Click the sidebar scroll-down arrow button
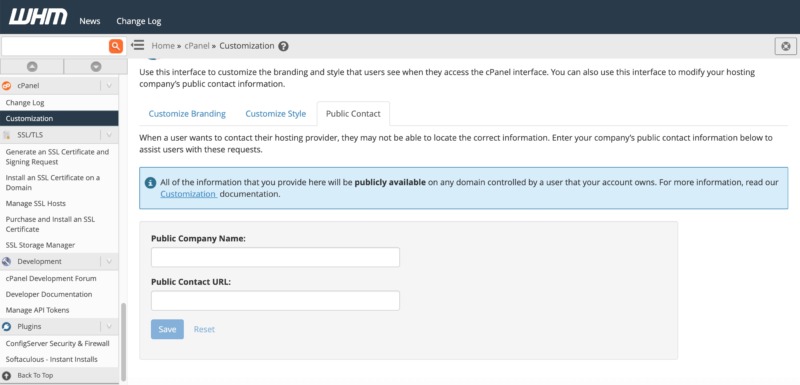 tap(96, 66)
